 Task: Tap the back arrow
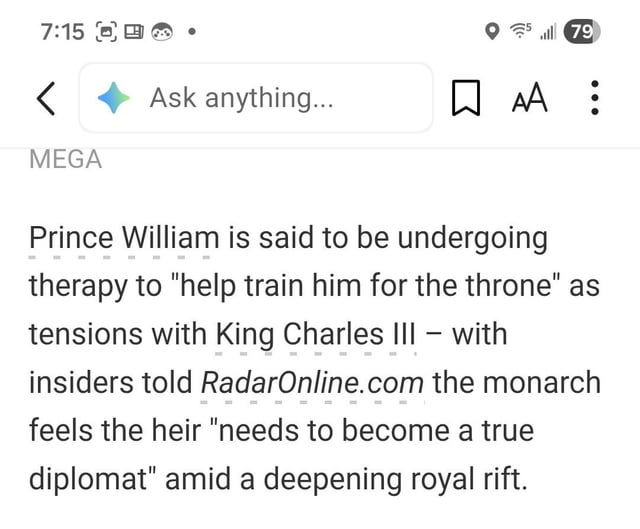click(45, 98)
